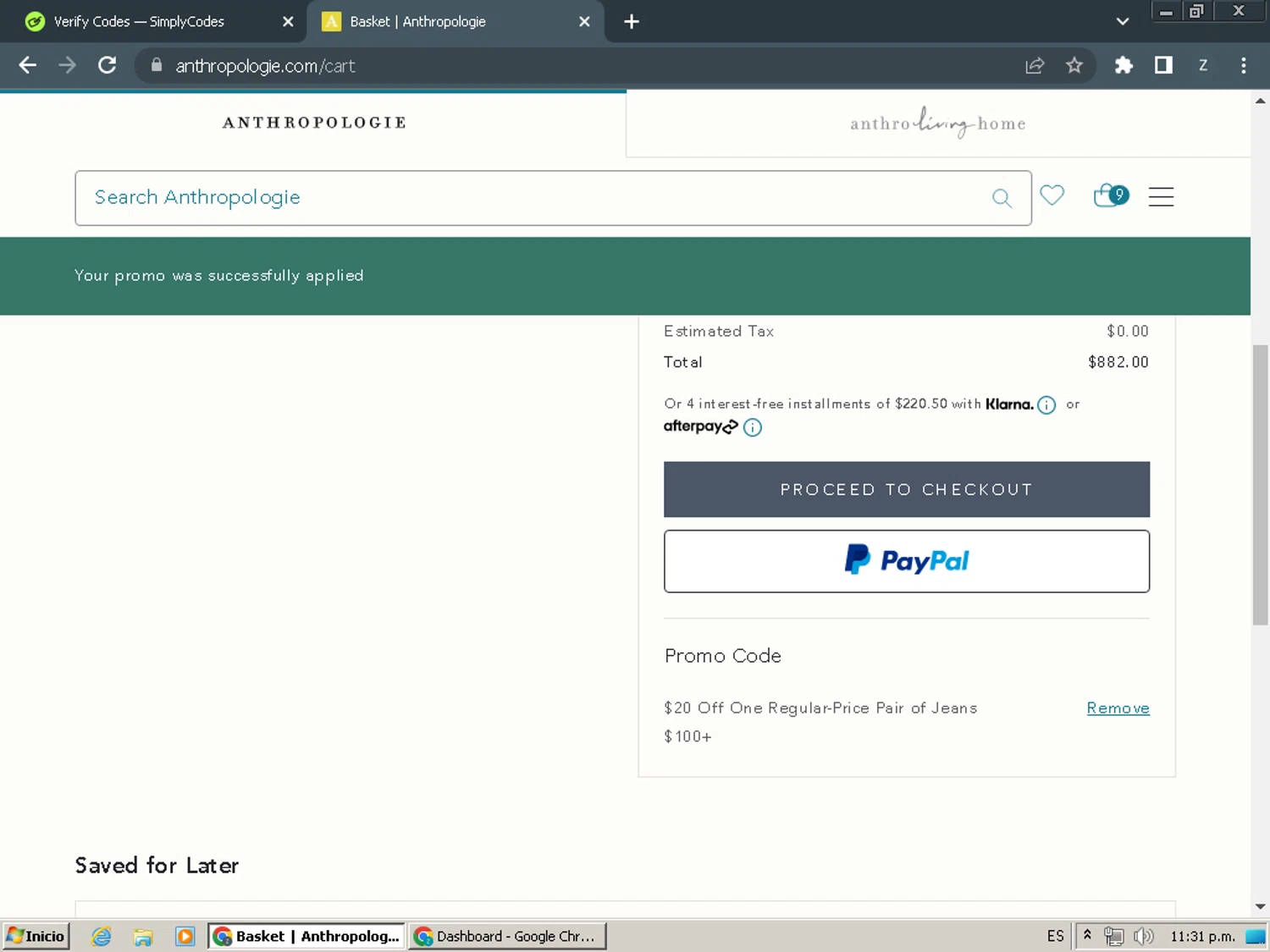Click the browser forward arrow
This screenshot has width=1270, height=952.
tap(67, 65)
